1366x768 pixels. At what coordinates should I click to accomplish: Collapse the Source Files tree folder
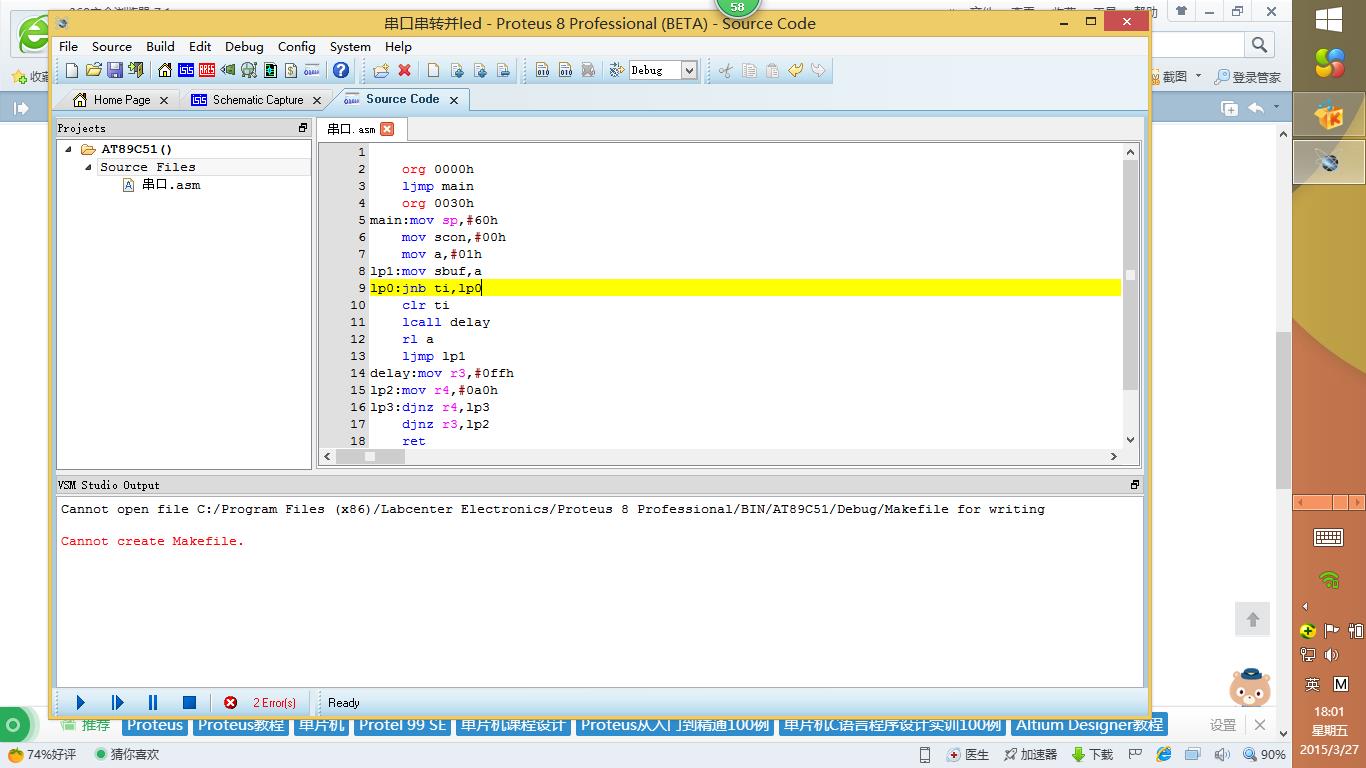pyautogui.click(x=88, y=167)
